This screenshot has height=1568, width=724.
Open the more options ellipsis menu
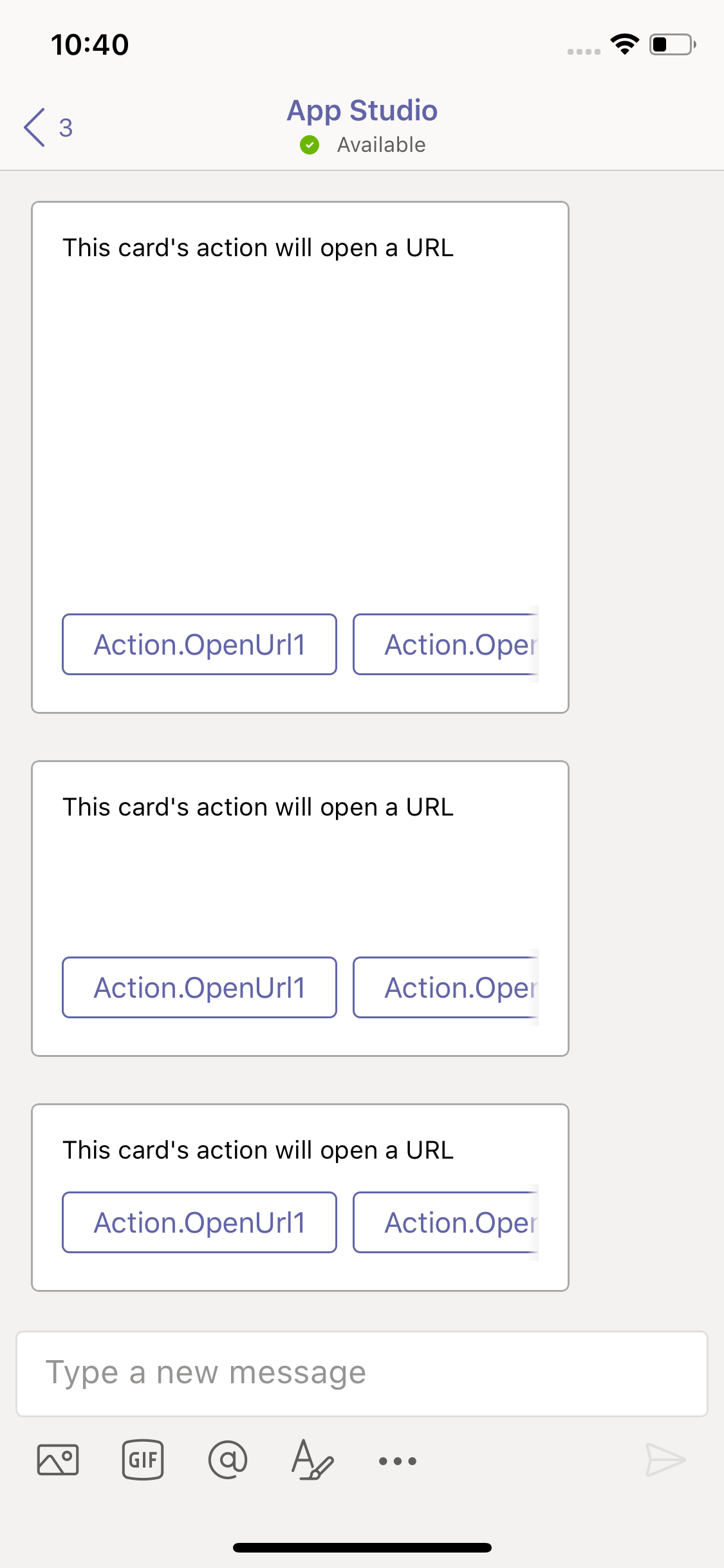(x=397, y=1461)
